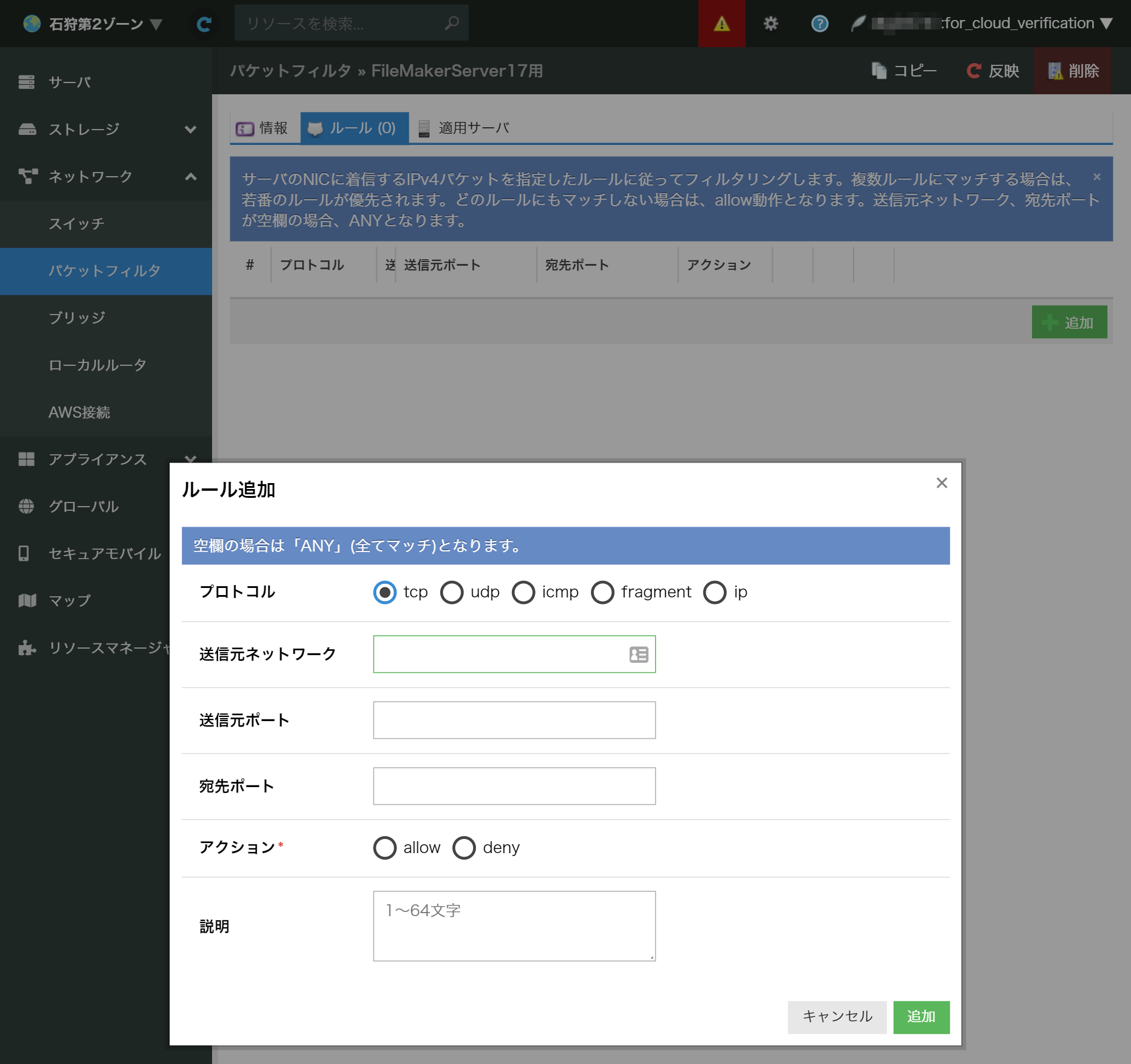Click the コピー icon for this packet filter
Screen dimensions: 1131x1064
[x=879, y=70]
